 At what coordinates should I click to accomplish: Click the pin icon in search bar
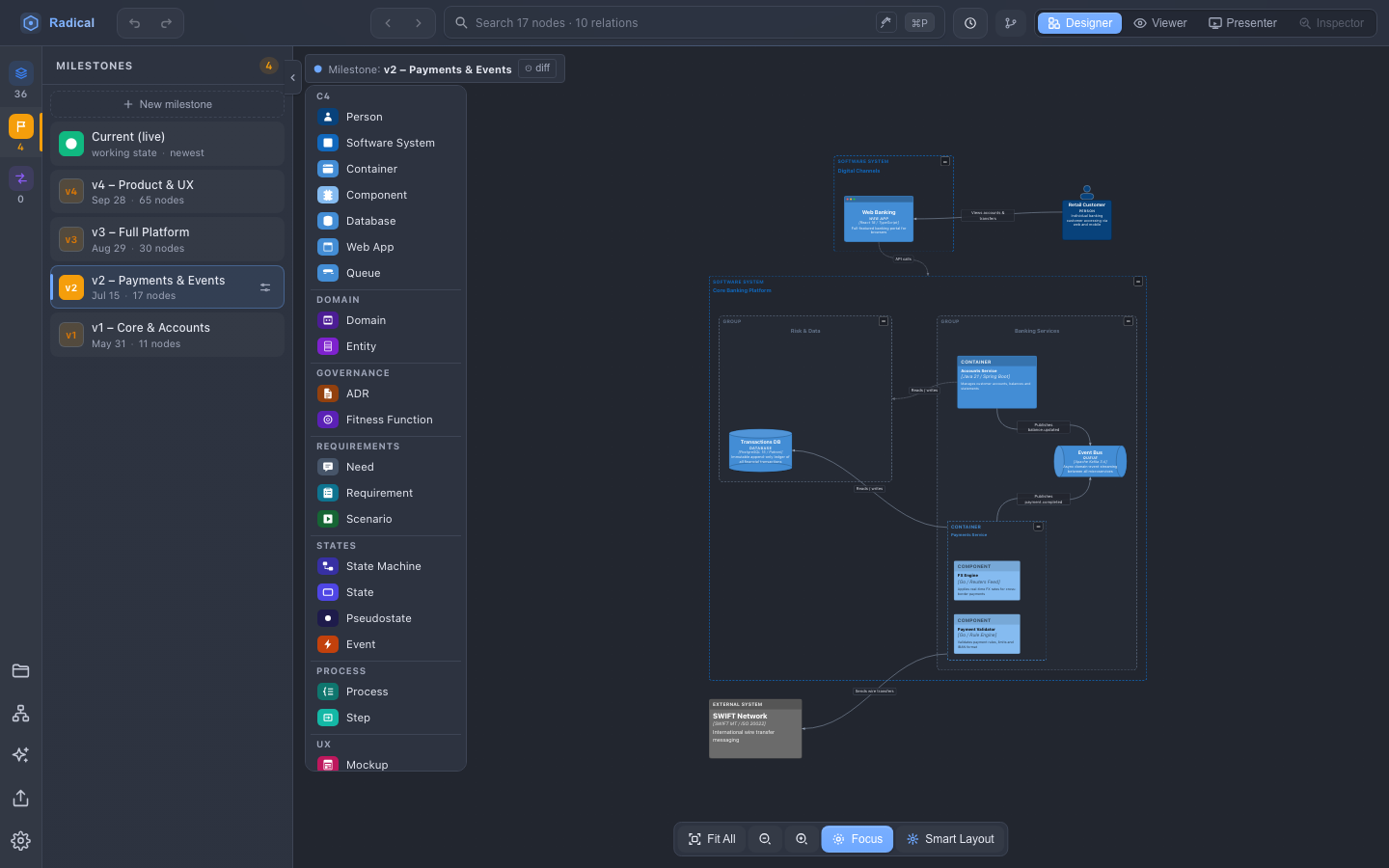(886, 22)
